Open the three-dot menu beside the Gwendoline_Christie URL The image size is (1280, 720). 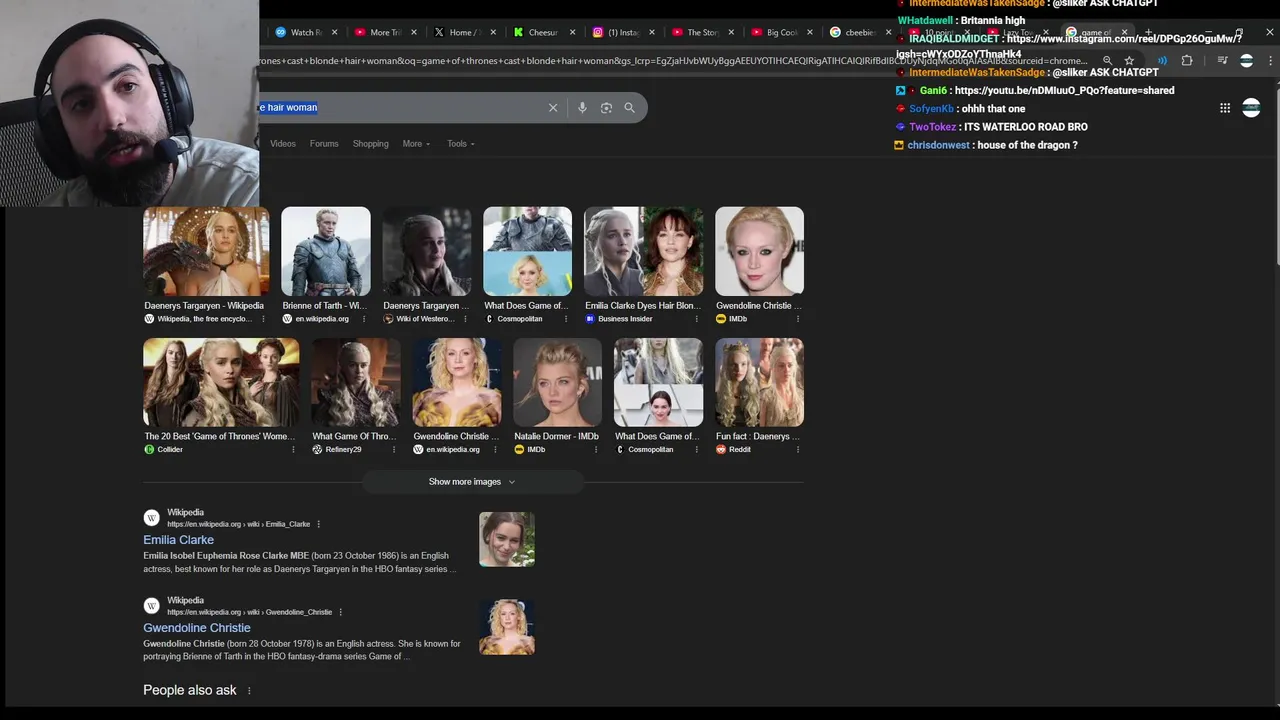click(341, 612)
